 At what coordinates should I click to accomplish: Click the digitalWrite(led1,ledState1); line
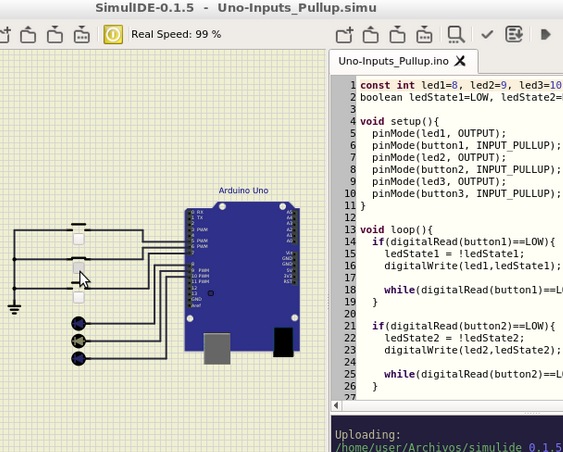[x=473, y=266]
